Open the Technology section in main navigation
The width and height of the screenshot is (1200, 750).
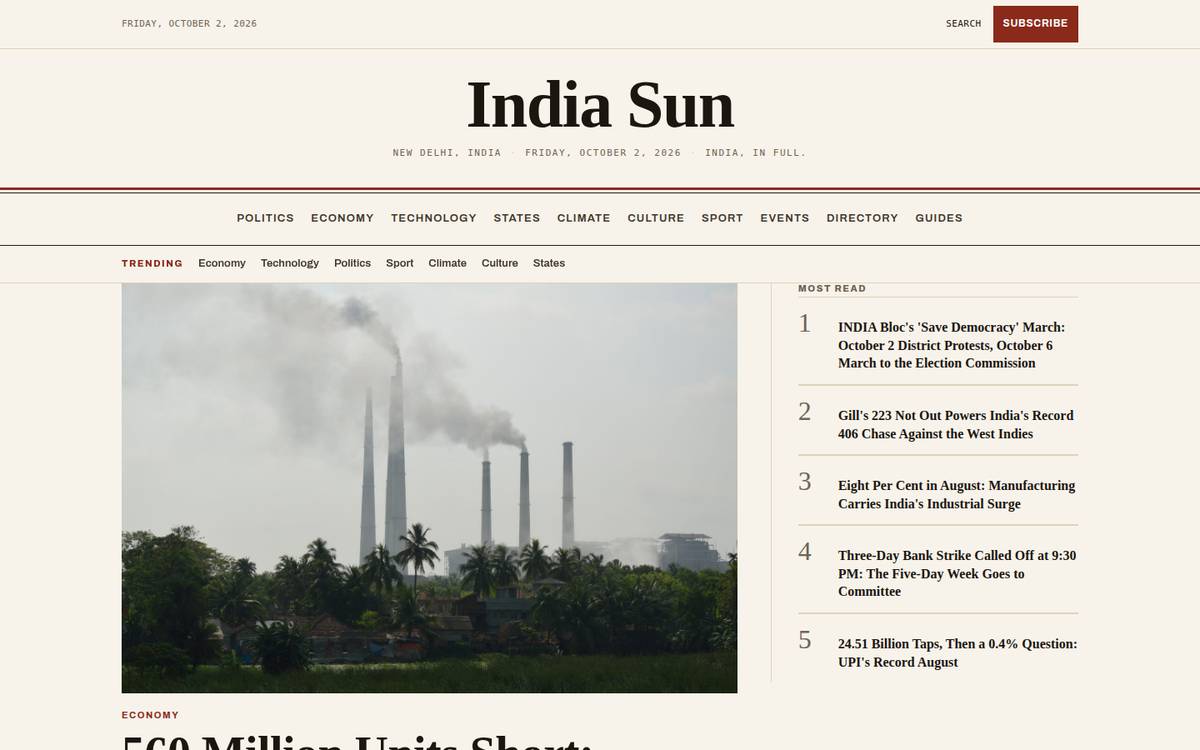pyautogui.click(x=434, y=218)
